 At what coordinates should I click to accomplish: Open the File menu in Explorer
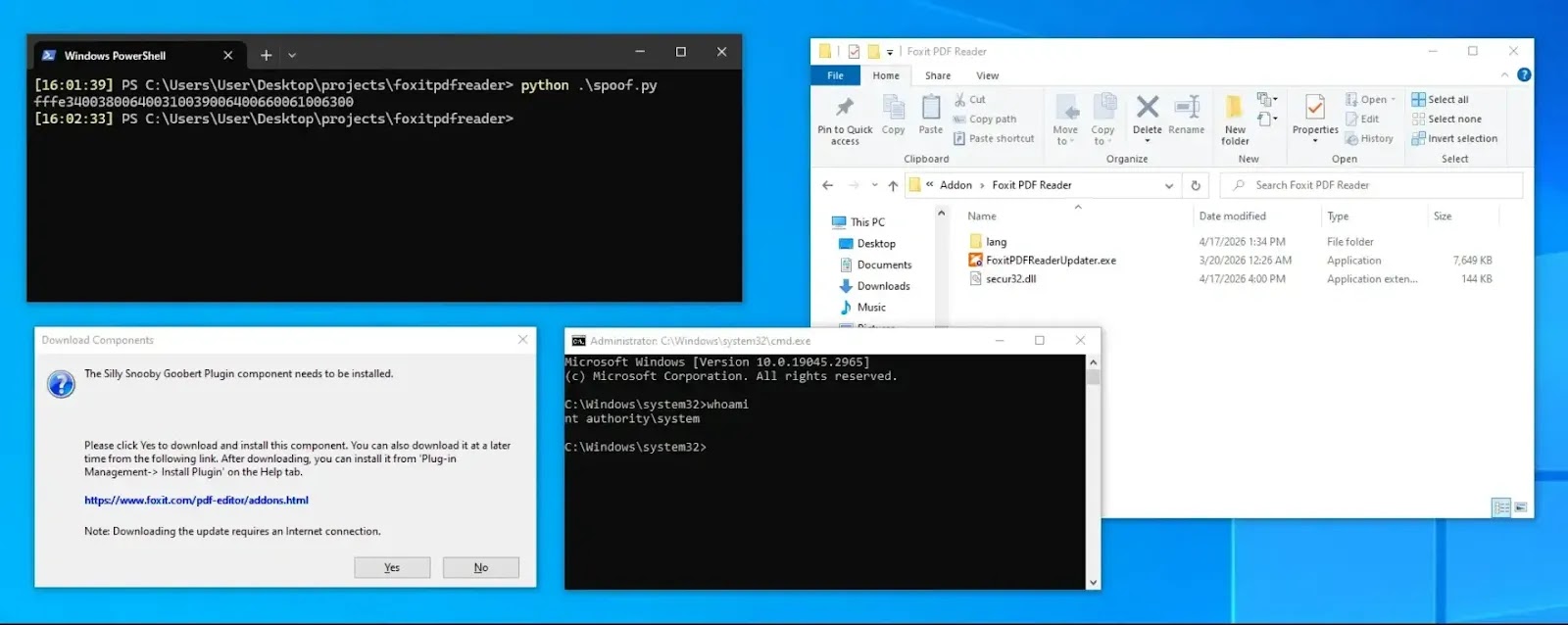[835, 75]
